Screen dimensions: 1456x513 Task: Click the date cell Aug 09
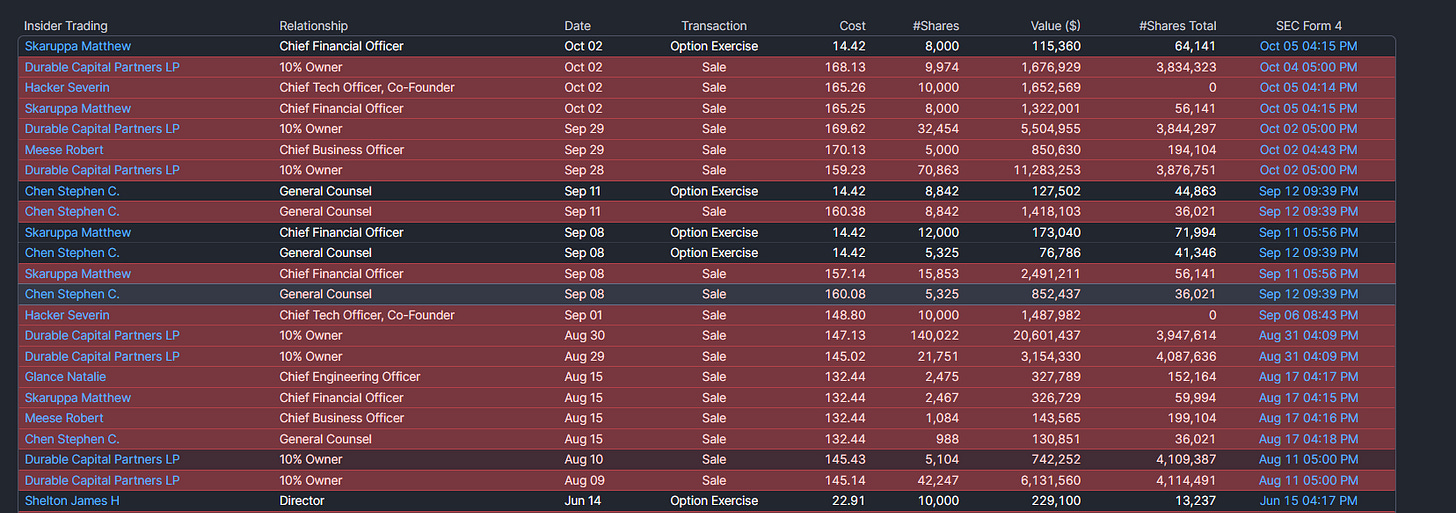584,480
